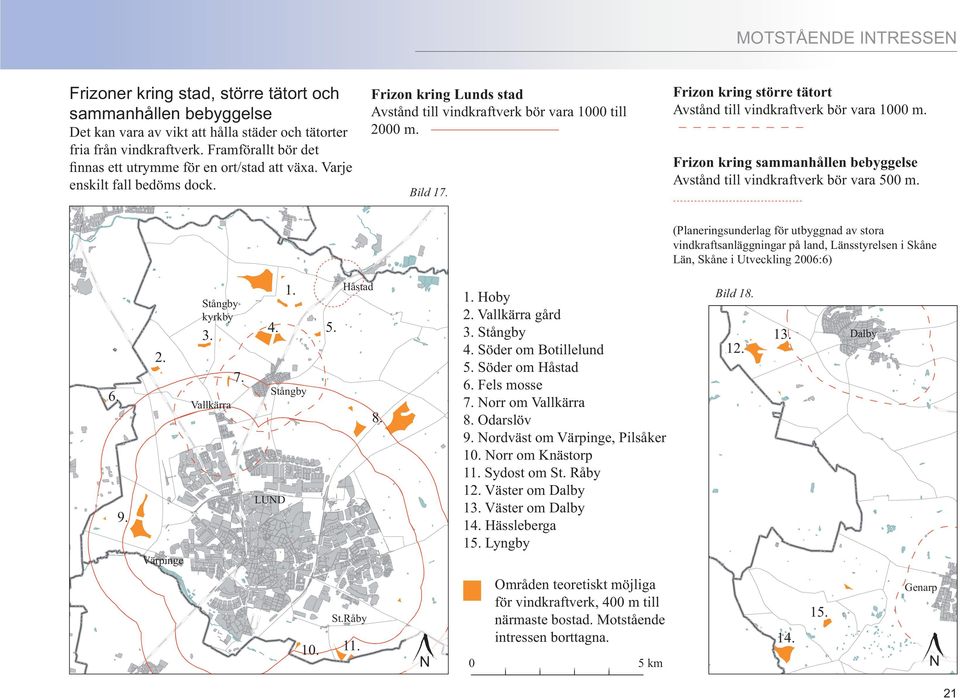The width and height of the screenshot is (960, 698).
Task: Click the number "12." marker on the right map
Action: point(735,348)
